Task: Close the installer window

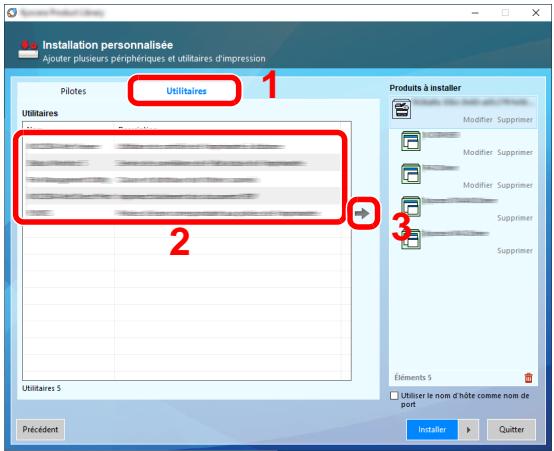Action: click(x=536, y=13)
